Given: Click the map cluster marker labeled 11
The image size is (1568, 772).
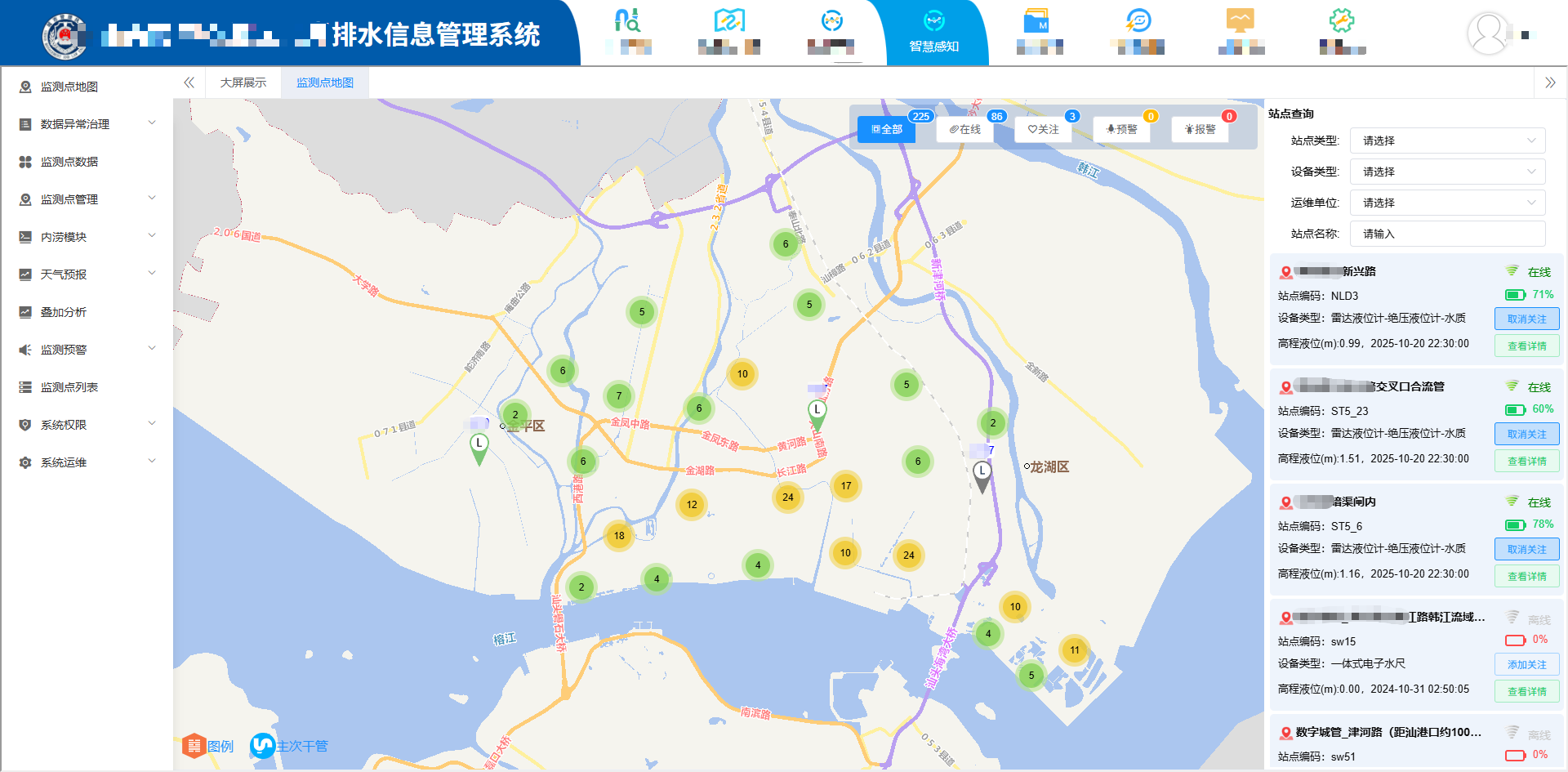Looking at the screenshot, I should click(1075, 650).
